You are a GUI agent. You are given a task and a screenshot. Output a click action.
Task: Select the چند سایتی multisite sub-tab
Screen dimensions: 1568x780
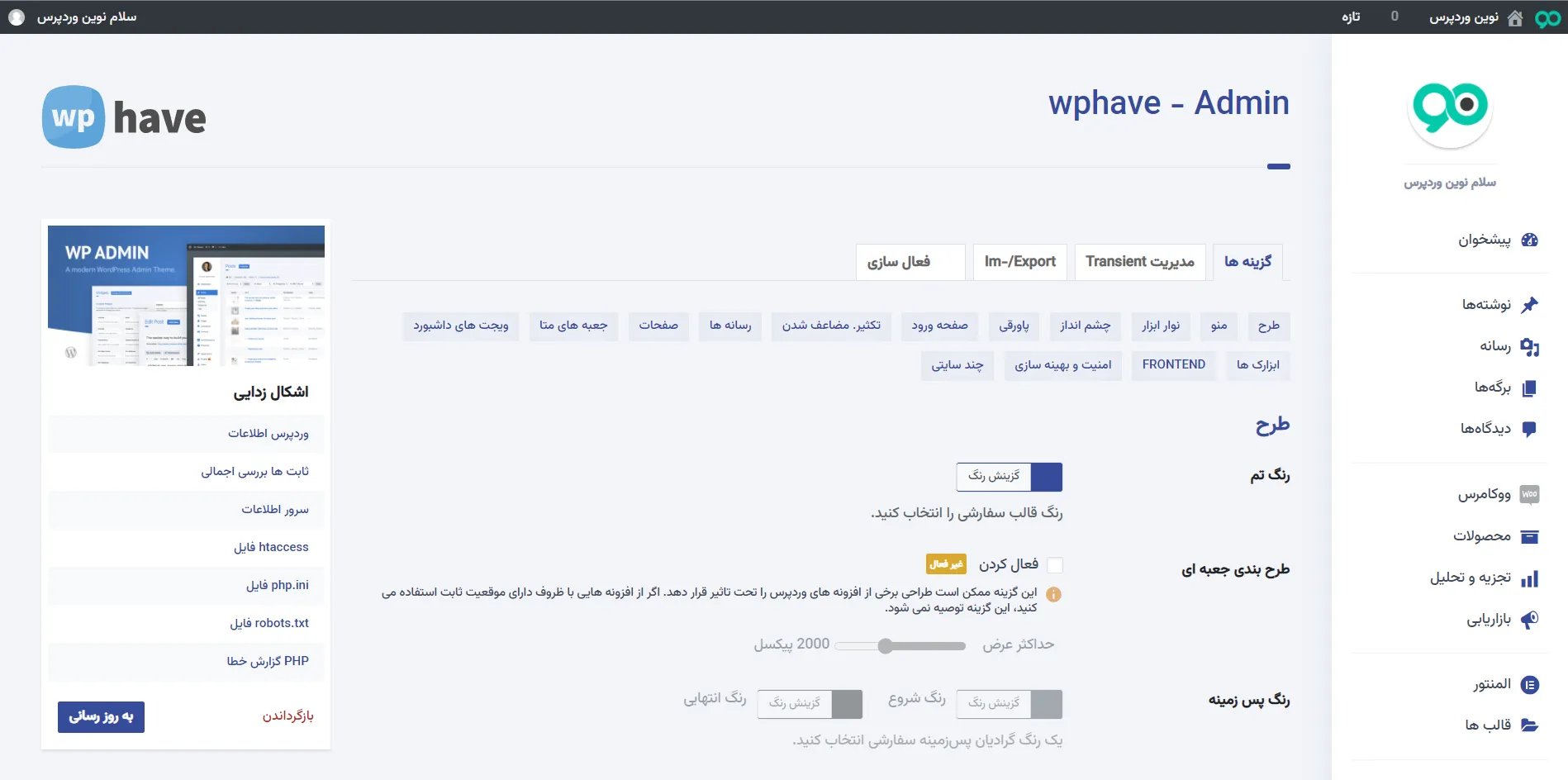pyautogui.click(x=957, y=365)
